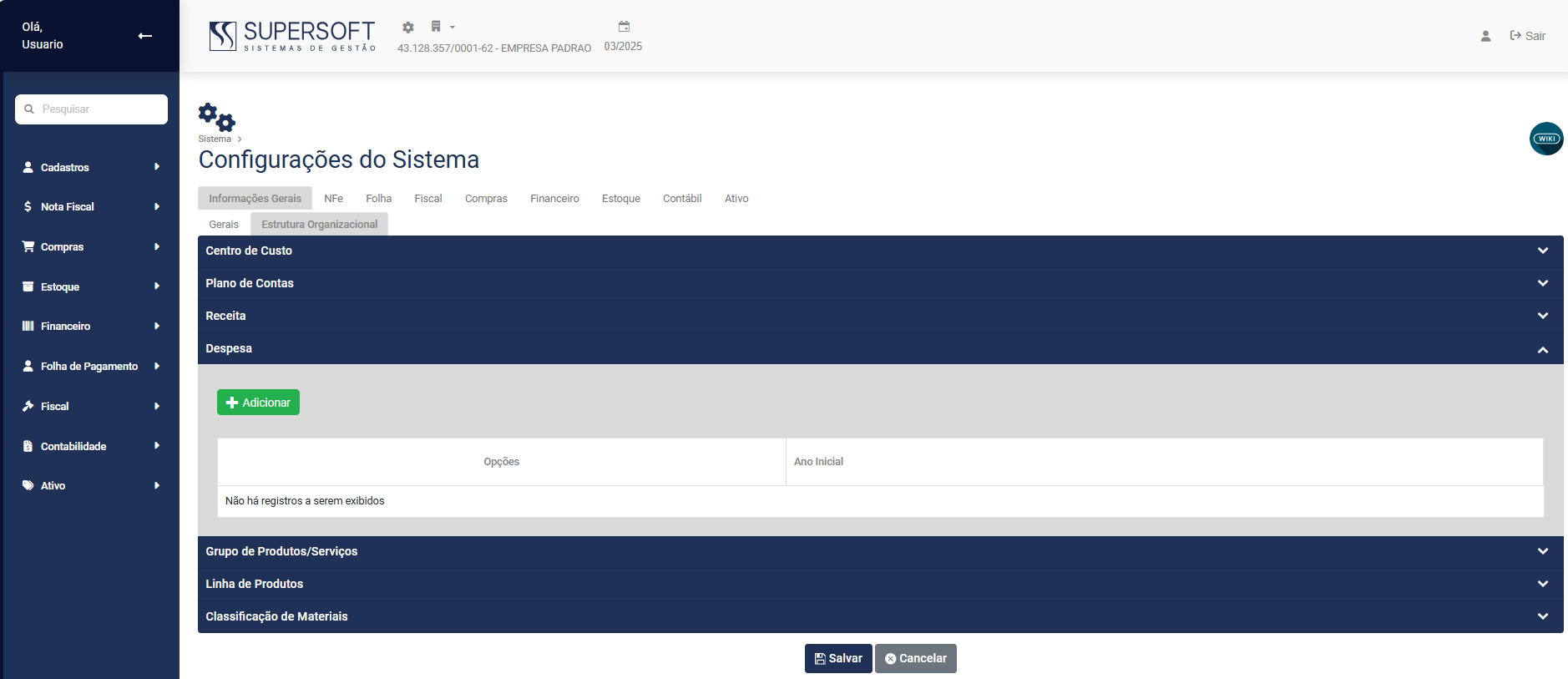Image resolution: width=1568 pixels, height=679 pixels.
Task: Click the Opções column header
Action: click(x=502, y=462)
